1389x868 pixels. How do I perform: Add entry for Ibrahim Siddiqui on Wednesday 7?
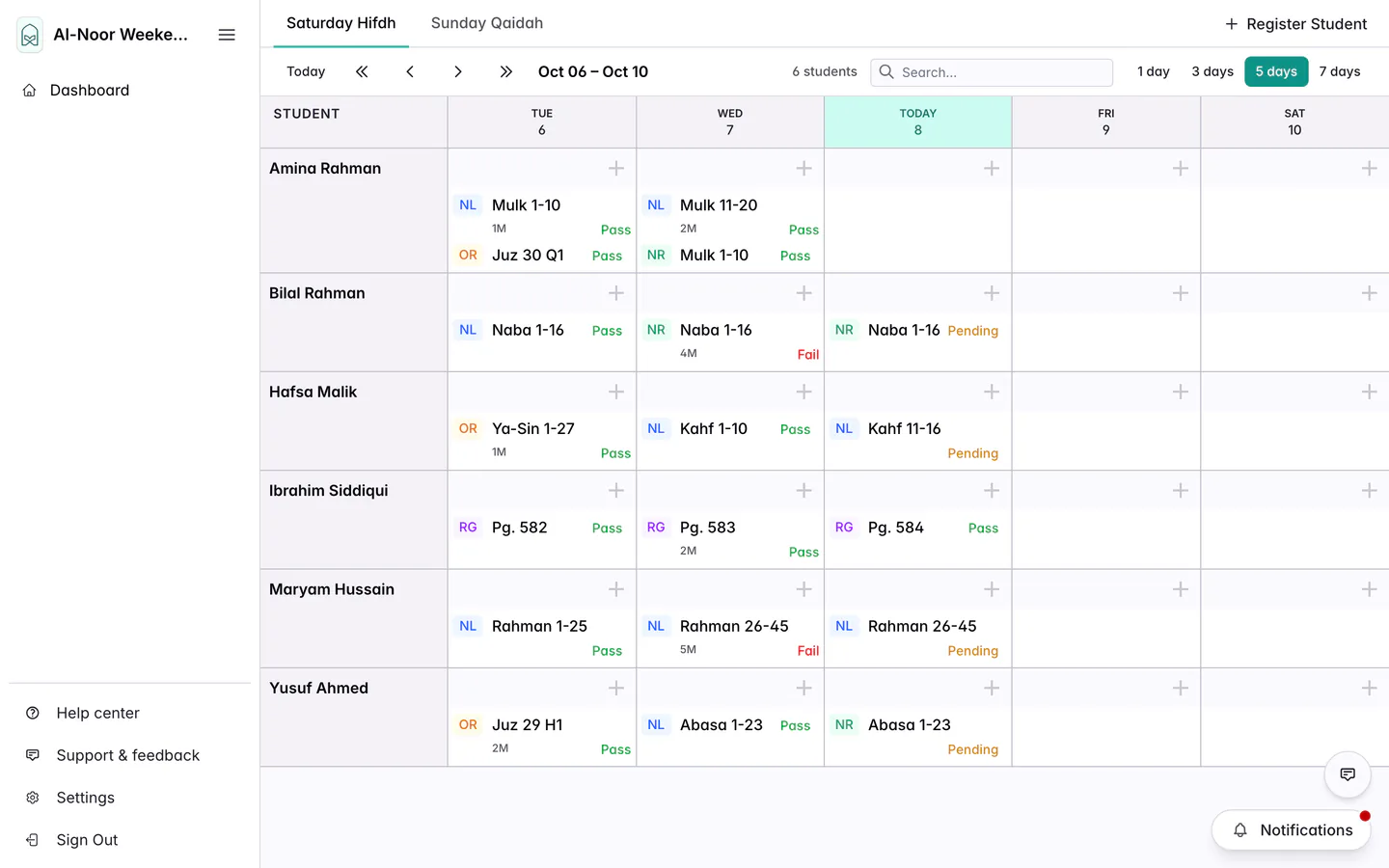click(803, 491)
